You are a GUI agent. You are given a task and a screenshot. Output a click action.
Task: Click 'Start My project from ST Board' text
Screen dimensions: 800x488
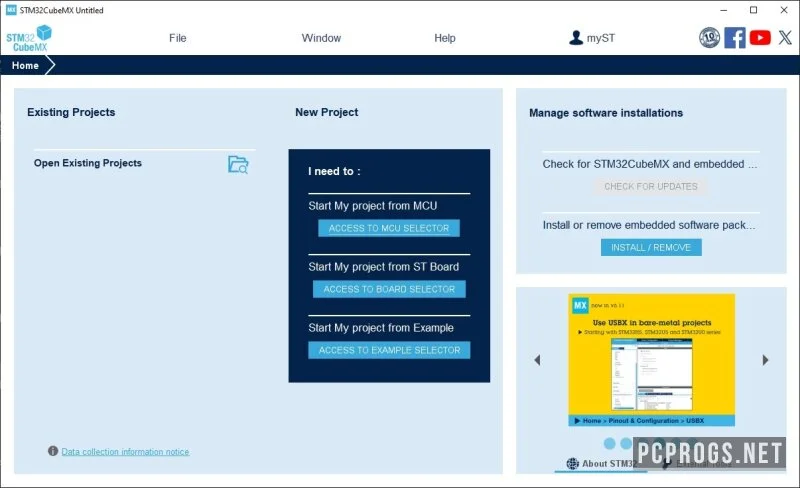pos(383,266)
